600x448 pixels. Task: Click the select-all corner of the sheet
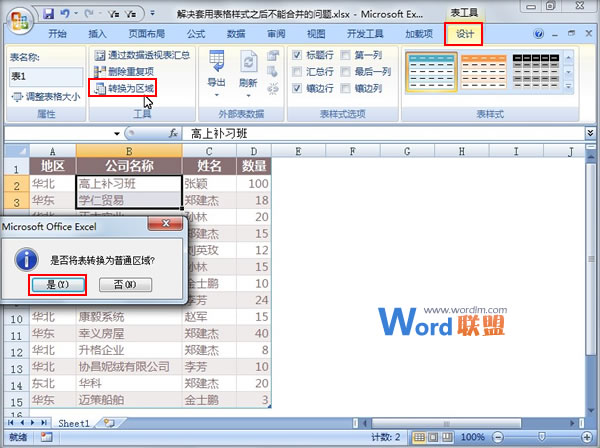pyautogui.click(x=17, y=151)
